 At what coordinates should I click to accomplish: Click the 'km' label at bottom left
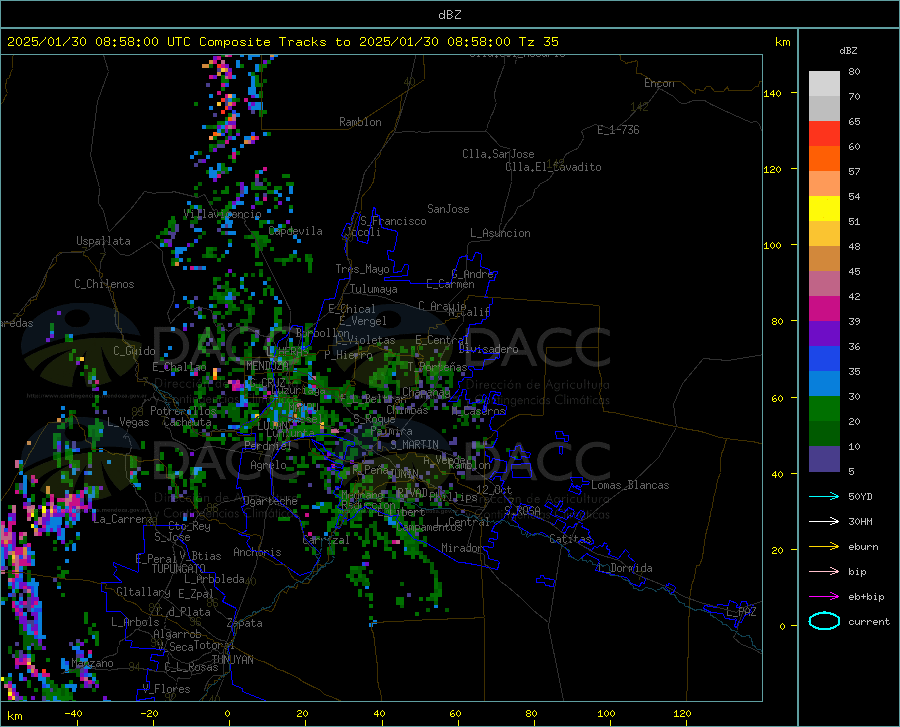tap(14, 716)
